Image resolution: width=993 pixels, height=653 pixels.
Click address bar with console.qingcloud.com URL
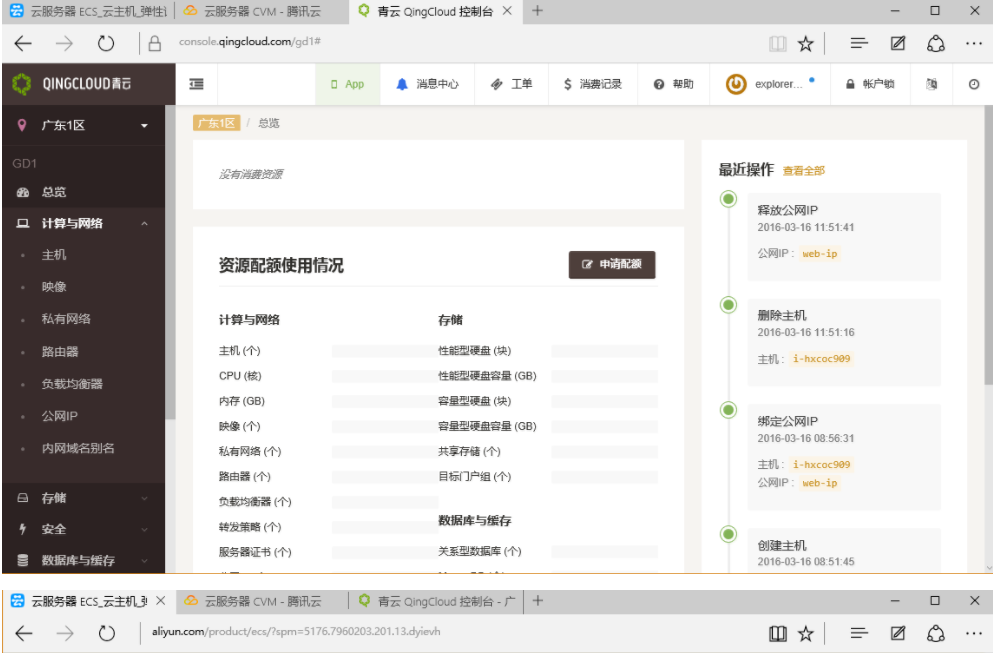(250, 42)
